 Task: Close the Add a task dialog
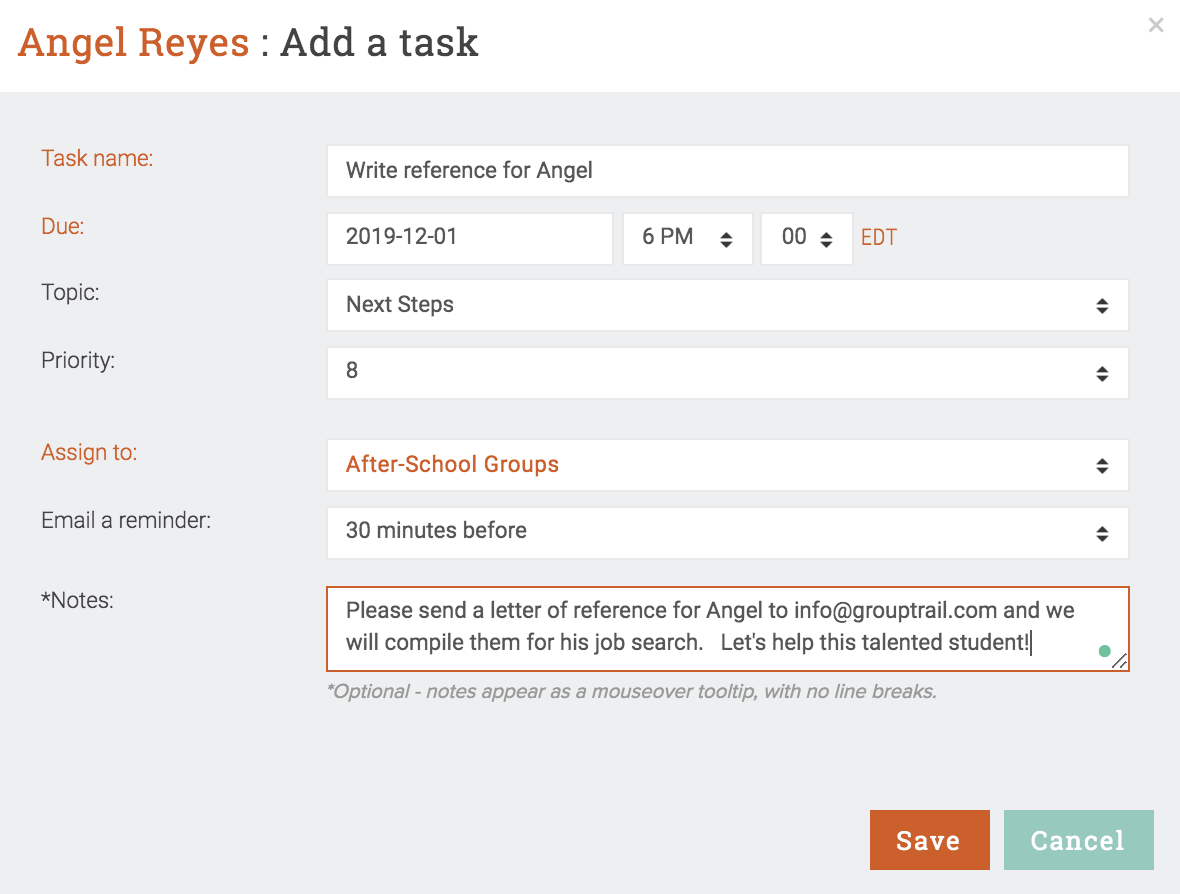1156,25
